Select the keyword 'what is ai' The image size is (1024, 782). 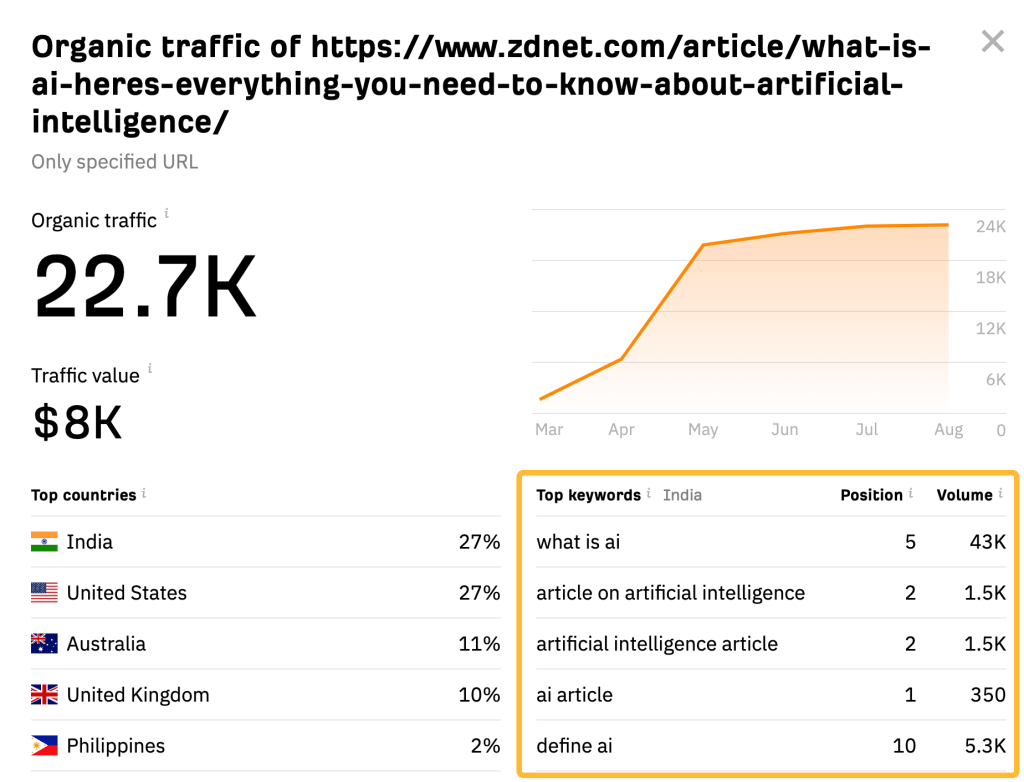577,541
